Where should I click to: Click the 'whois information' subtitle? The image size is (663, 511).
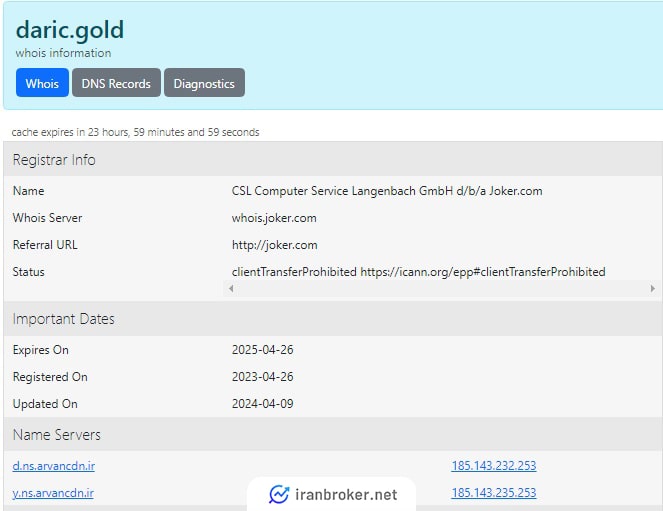coord(63,53)
